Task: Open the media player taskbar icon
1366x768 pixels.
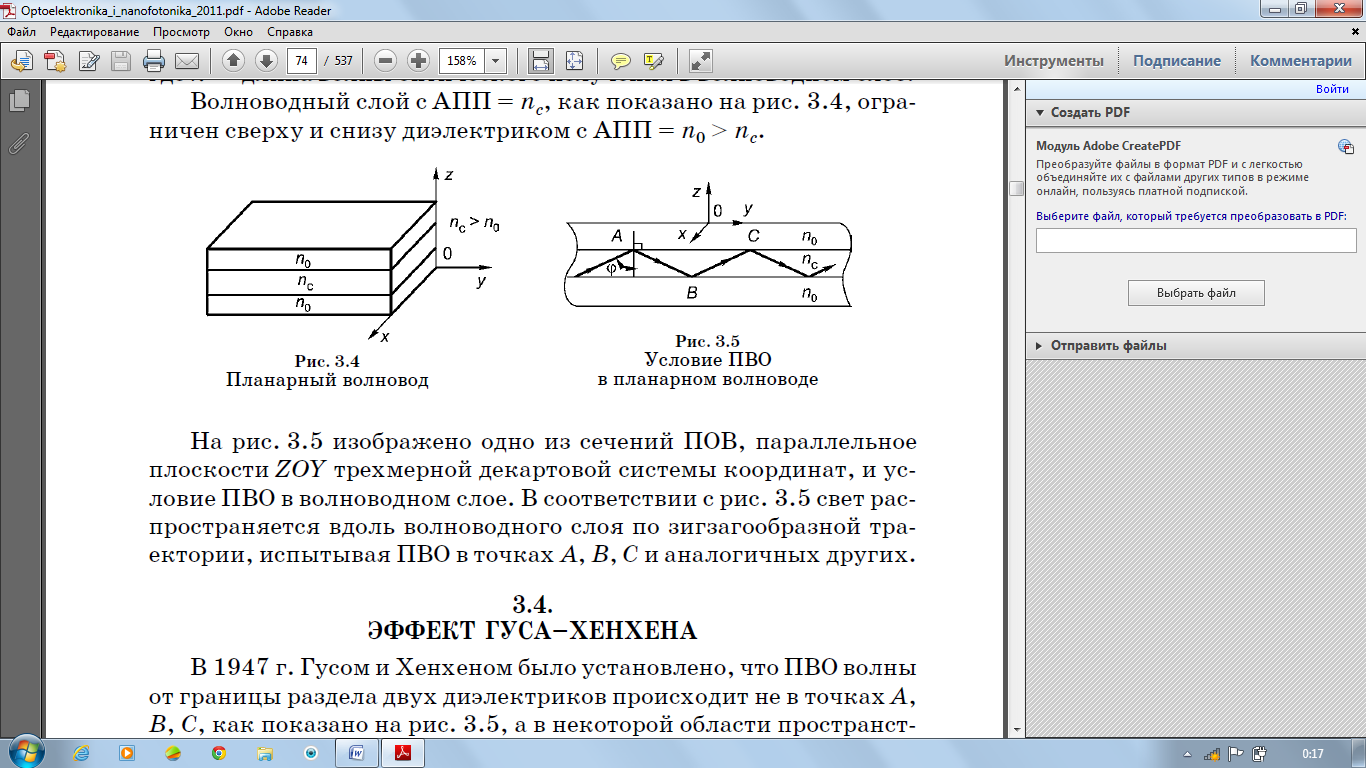Action: point(127,753)
